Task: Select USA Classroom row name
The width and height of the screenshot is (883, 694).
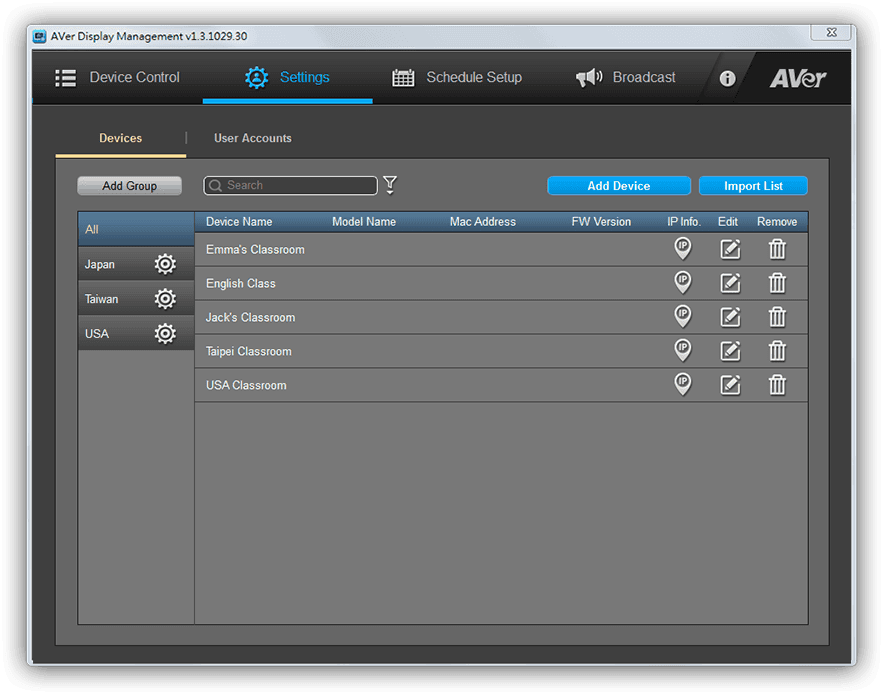Action: tap(246, 385)
